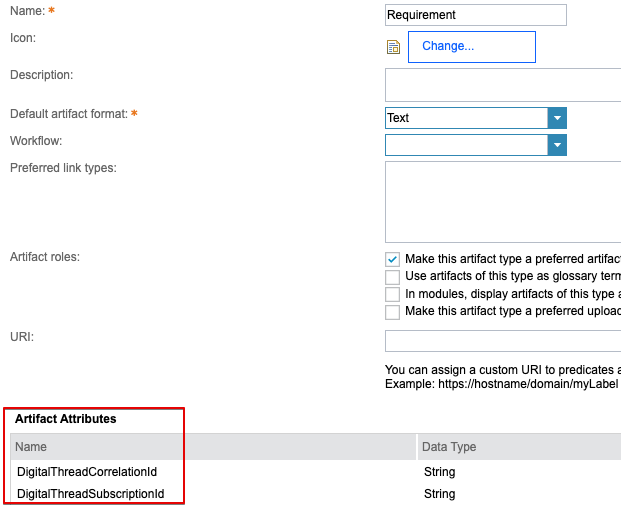Focus the Name field containing Requirement
The image size is (621, 508).
(475, 15)
